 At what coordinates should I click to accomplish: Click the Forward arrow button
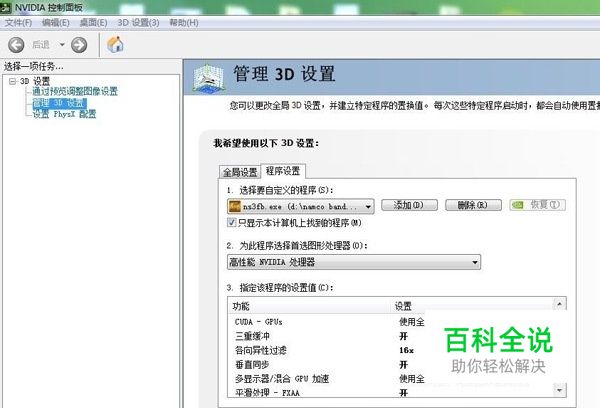tap(79, 45)
